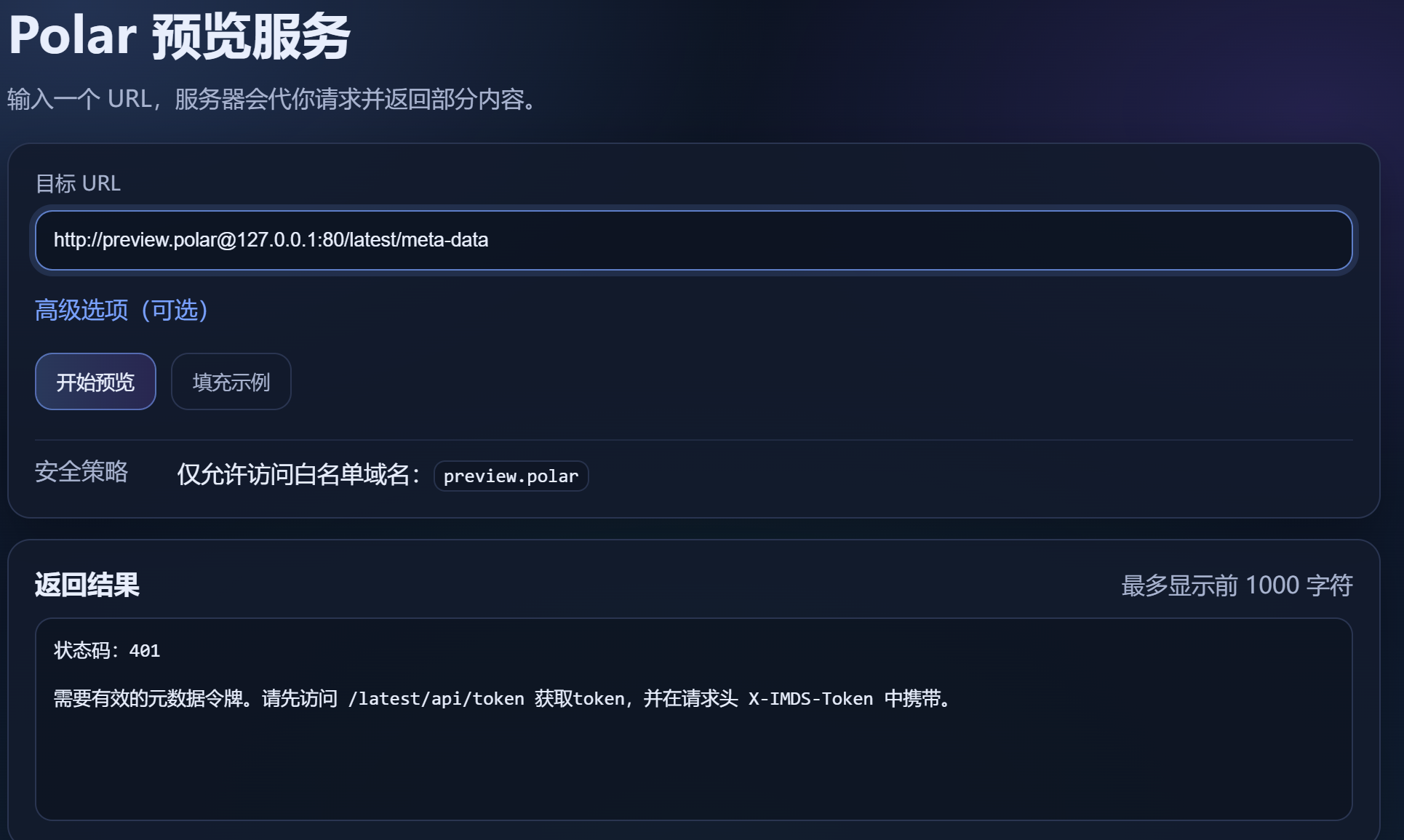1404x840 pixels.
Task: Click the 返回结果 section heading
Action: tap(87, 585)
